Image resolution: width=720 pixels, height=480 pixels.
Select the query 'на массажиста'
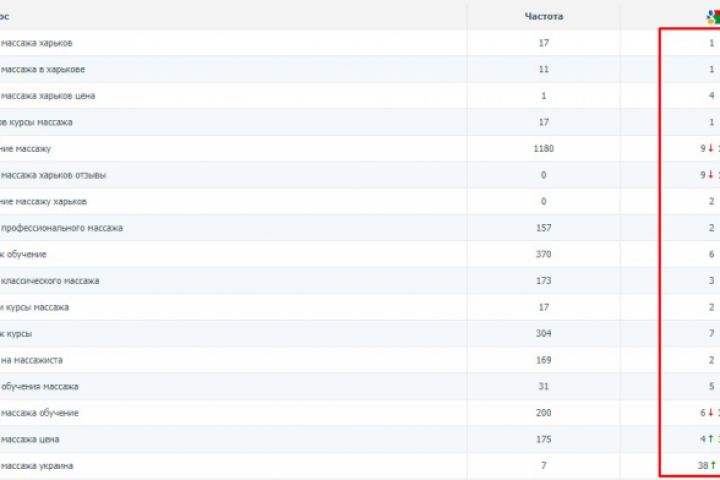click(x=31, y=360)
